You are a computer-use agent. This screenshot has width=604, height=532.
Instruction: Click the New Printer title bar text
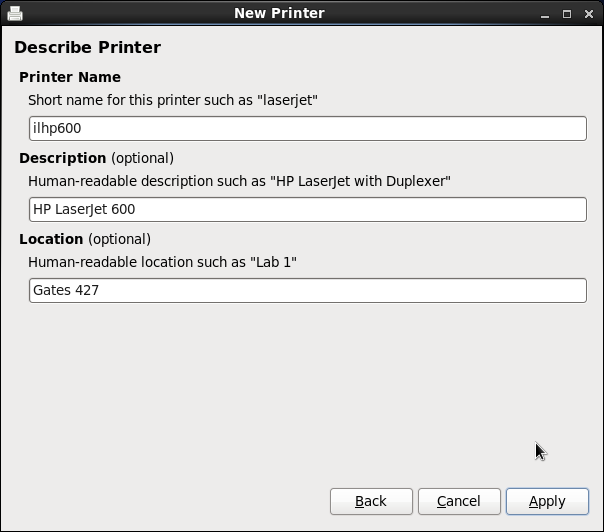279,13
